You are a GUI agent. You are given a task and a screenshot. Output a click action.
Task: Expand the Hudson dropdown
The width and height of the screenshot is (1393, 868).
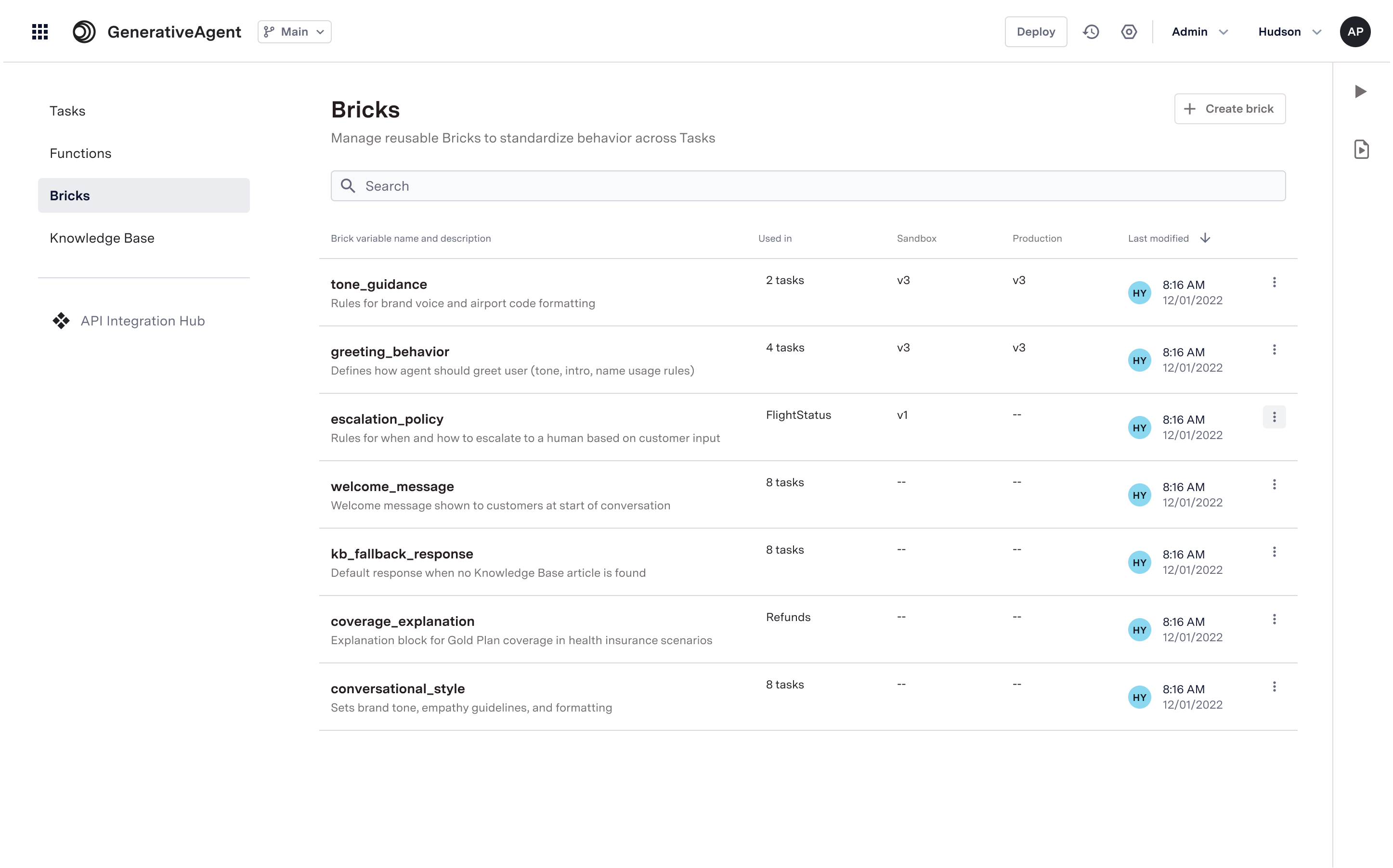(x=1289, y=32)
